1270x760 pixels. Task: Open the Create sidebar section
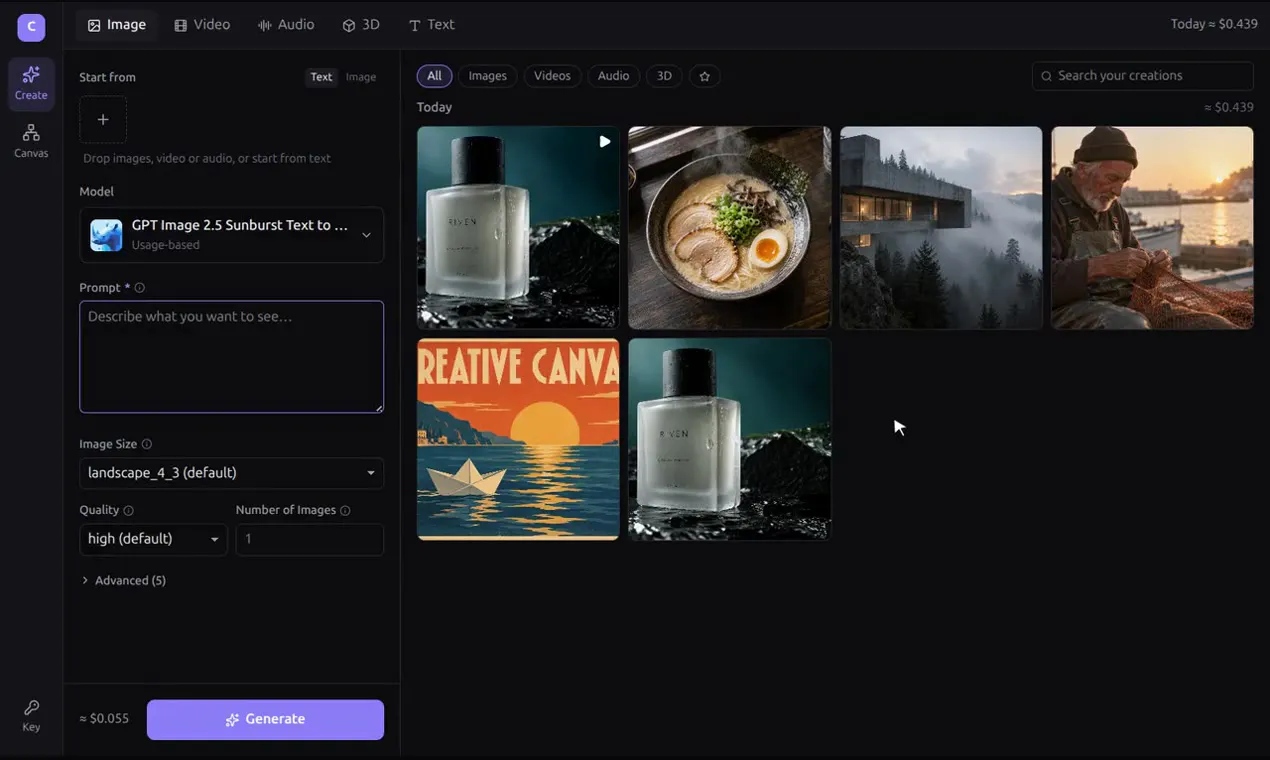click(x=31, y=84)
